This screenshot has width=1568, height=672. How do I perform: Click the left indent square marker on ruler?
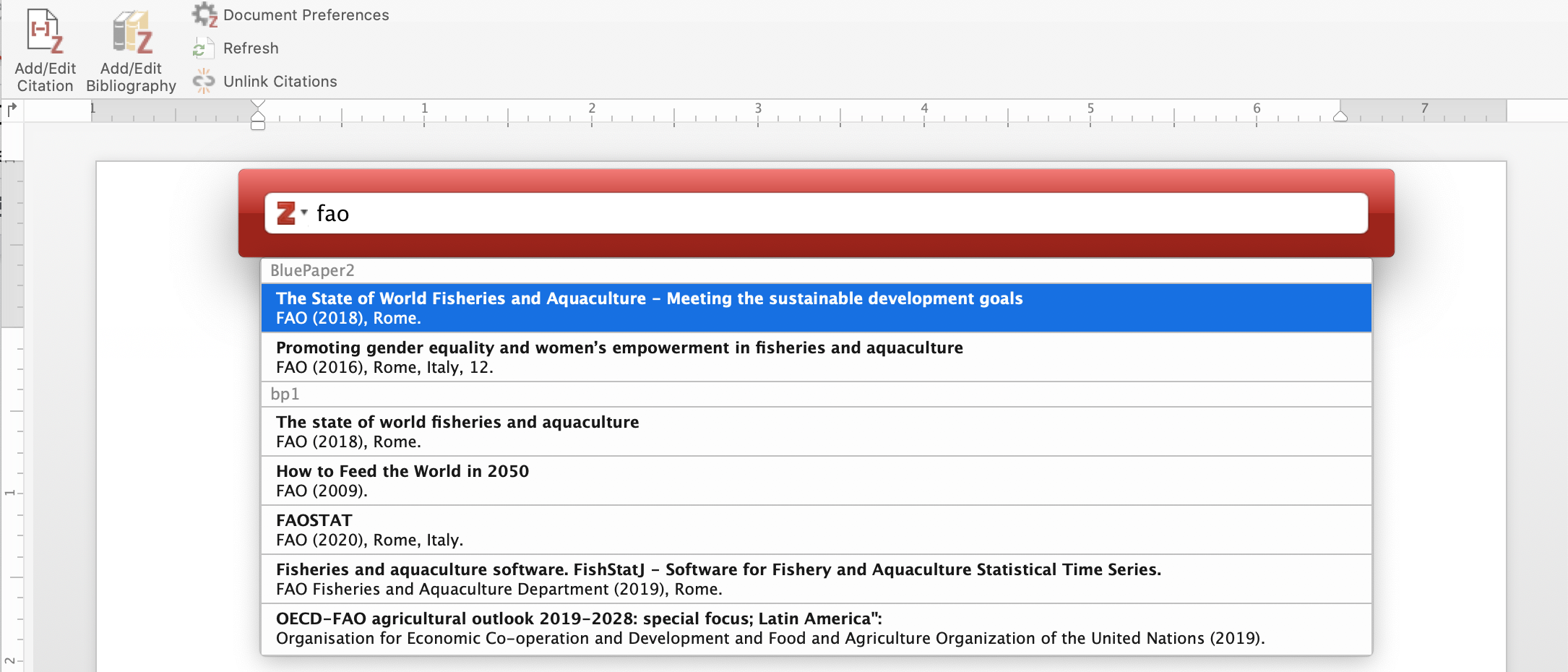point(258,126)
